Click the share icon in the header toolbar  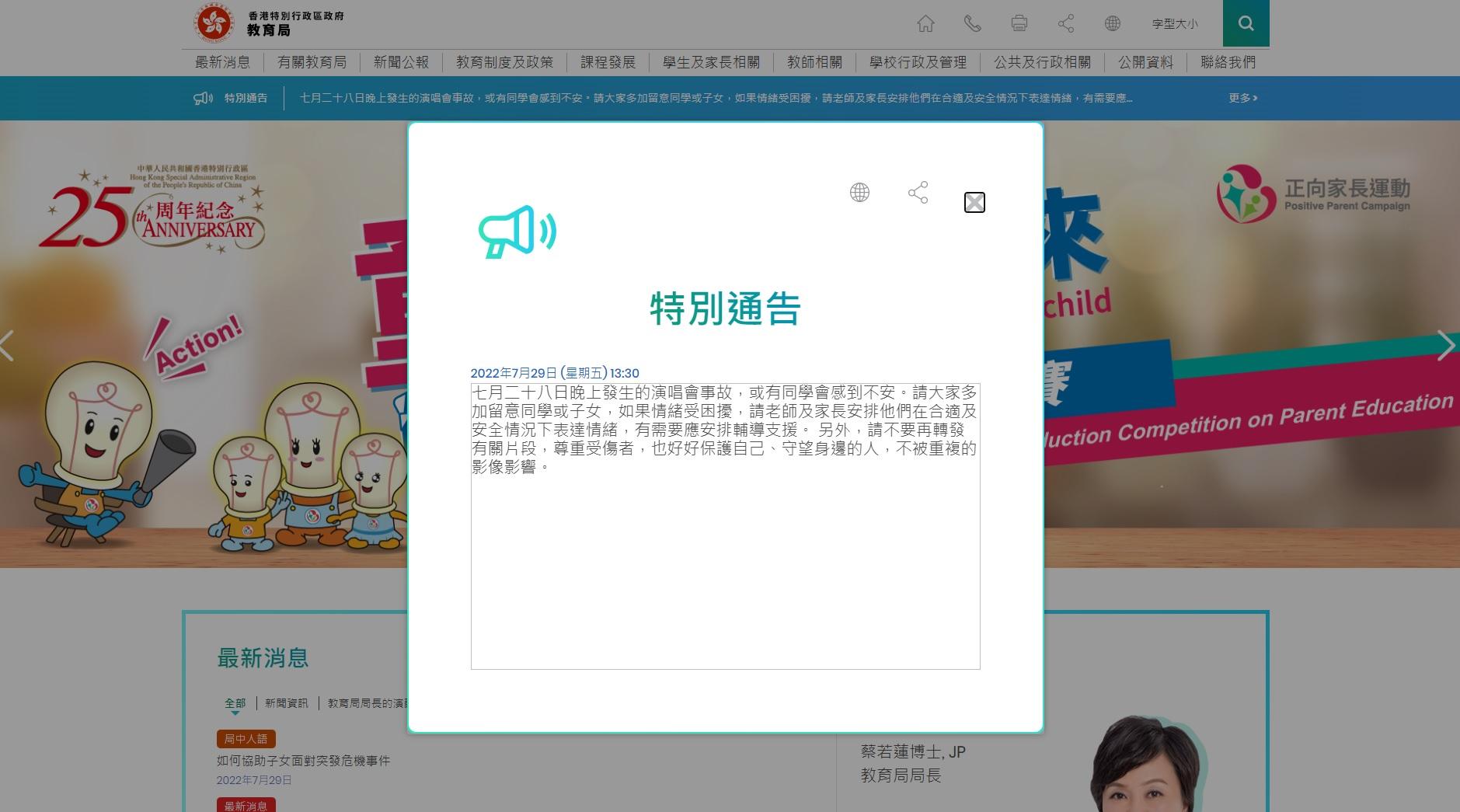1065,24
